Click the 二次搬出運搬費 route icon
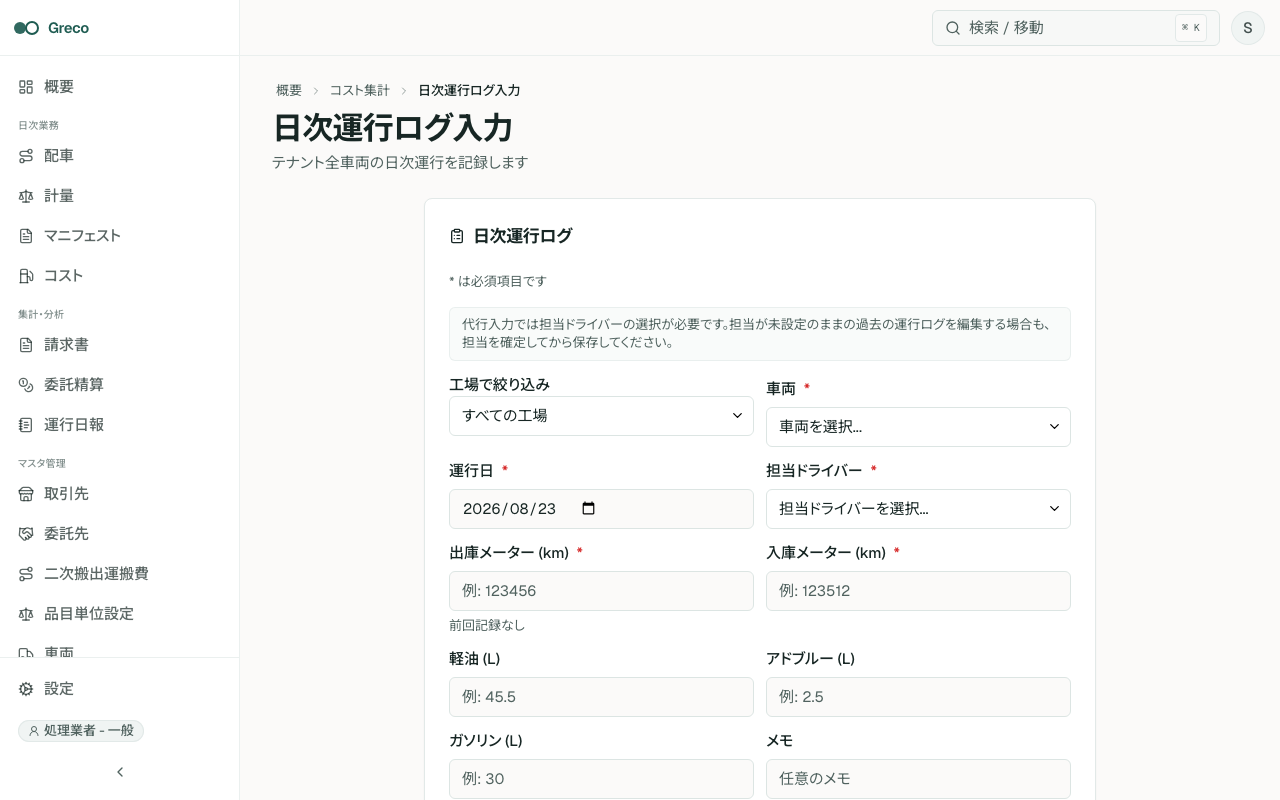The width and height of the screenshot is (1280, 800). coord(26,574)
